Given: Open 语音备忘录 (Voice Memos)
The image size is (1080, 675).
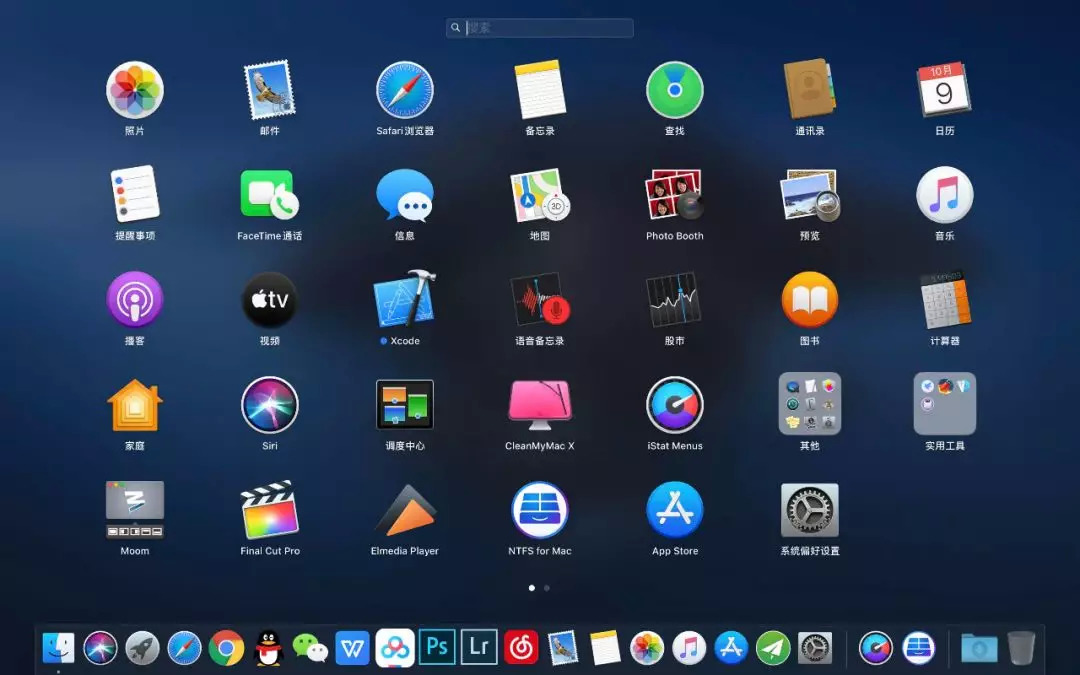Looking at the screenshot, I should tap(540, 300).
